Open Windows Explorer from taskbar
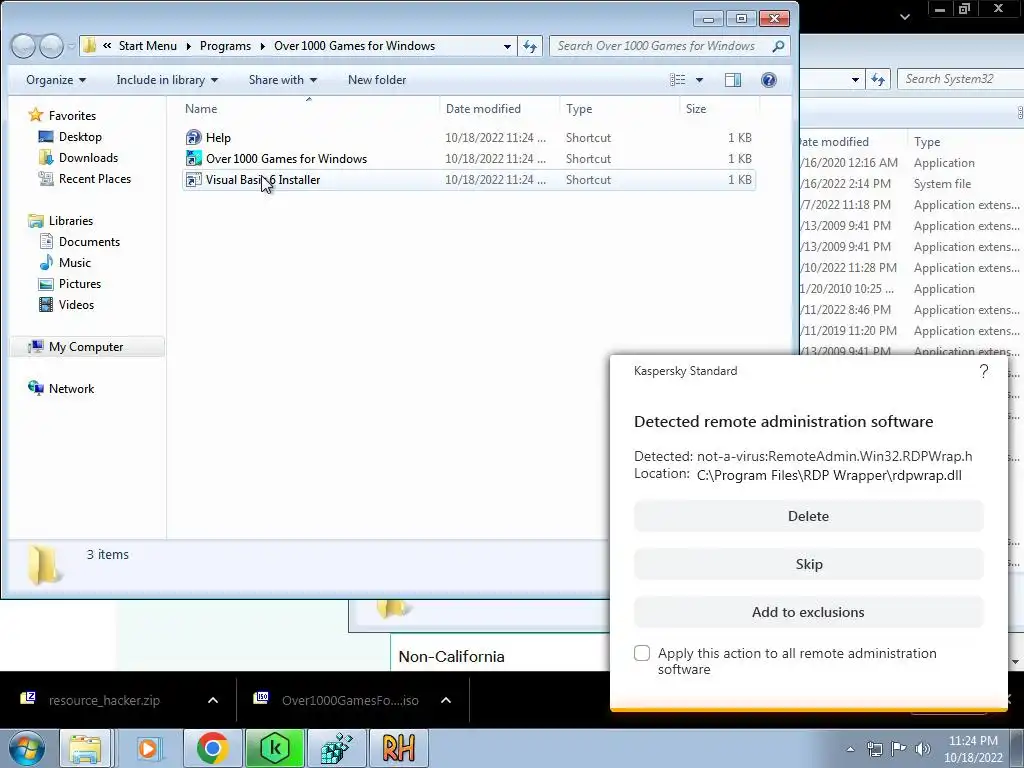 pos(86,748)
